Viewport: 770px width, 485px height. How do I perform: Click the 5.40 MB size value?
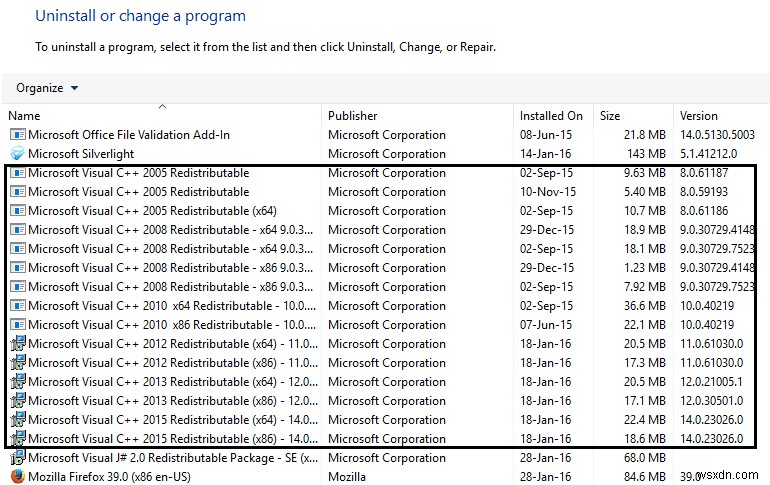(x=645, y=192)
